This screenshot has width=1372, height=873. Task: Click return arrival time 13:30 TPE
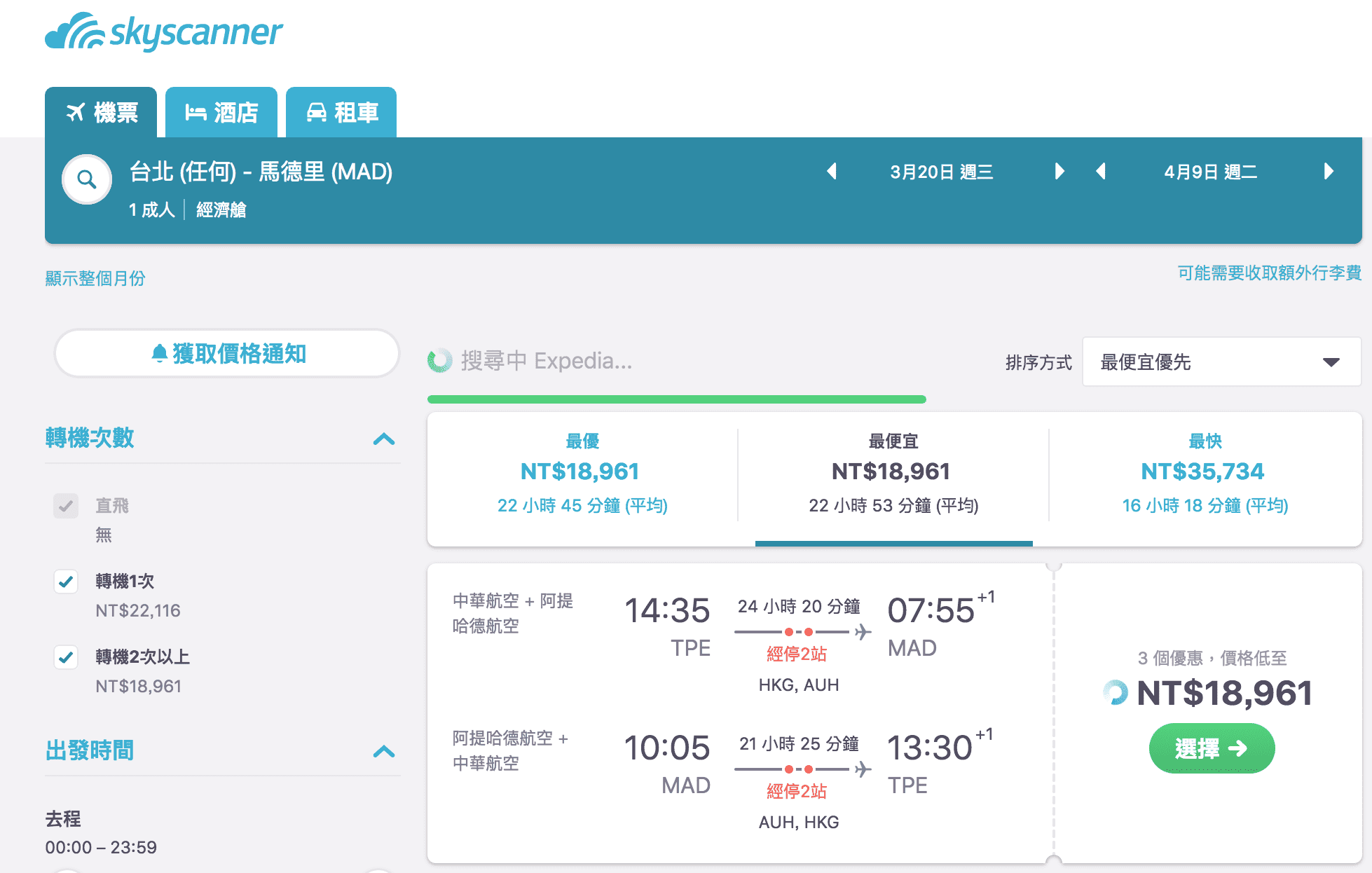940,762
